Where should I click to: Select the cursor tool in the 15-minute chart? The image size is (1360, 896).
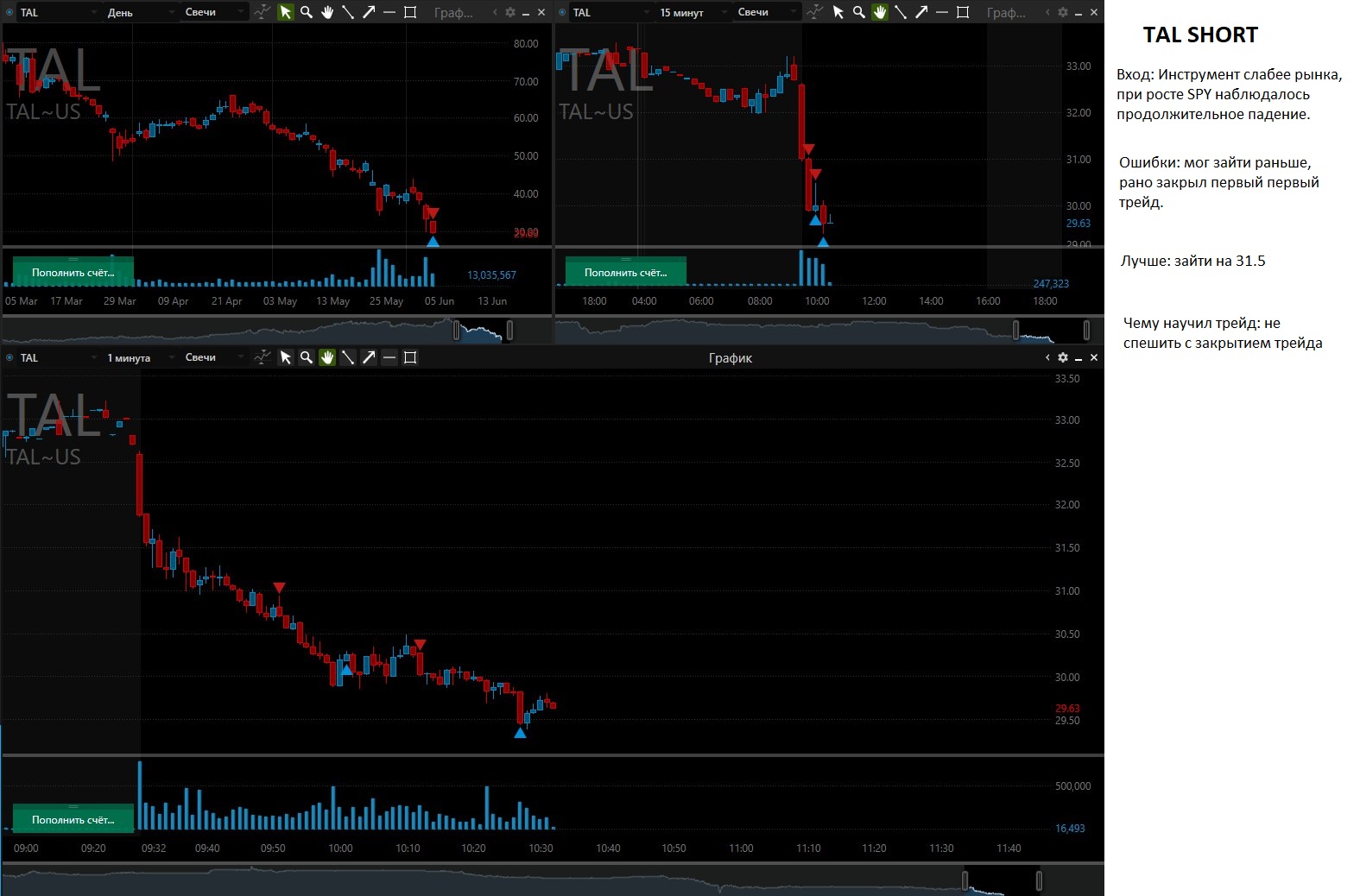point(838,12)
